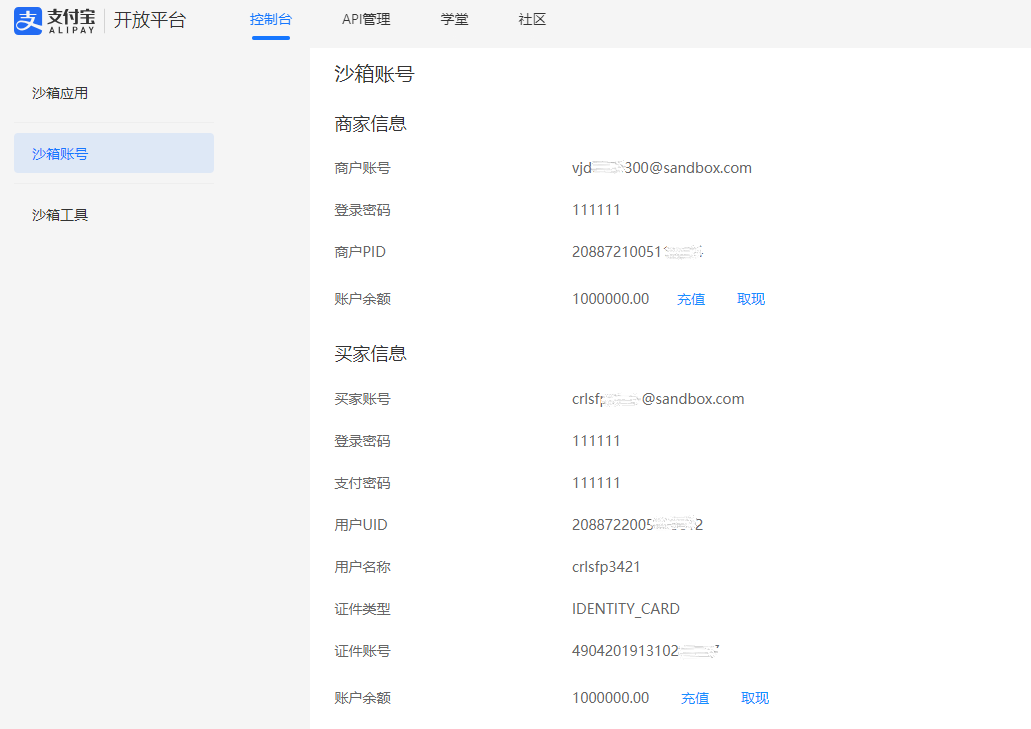The height and width of the screenshot is (729, 1031).
Task: Click the 商家信息 section heading
Action: coord(370,124)
